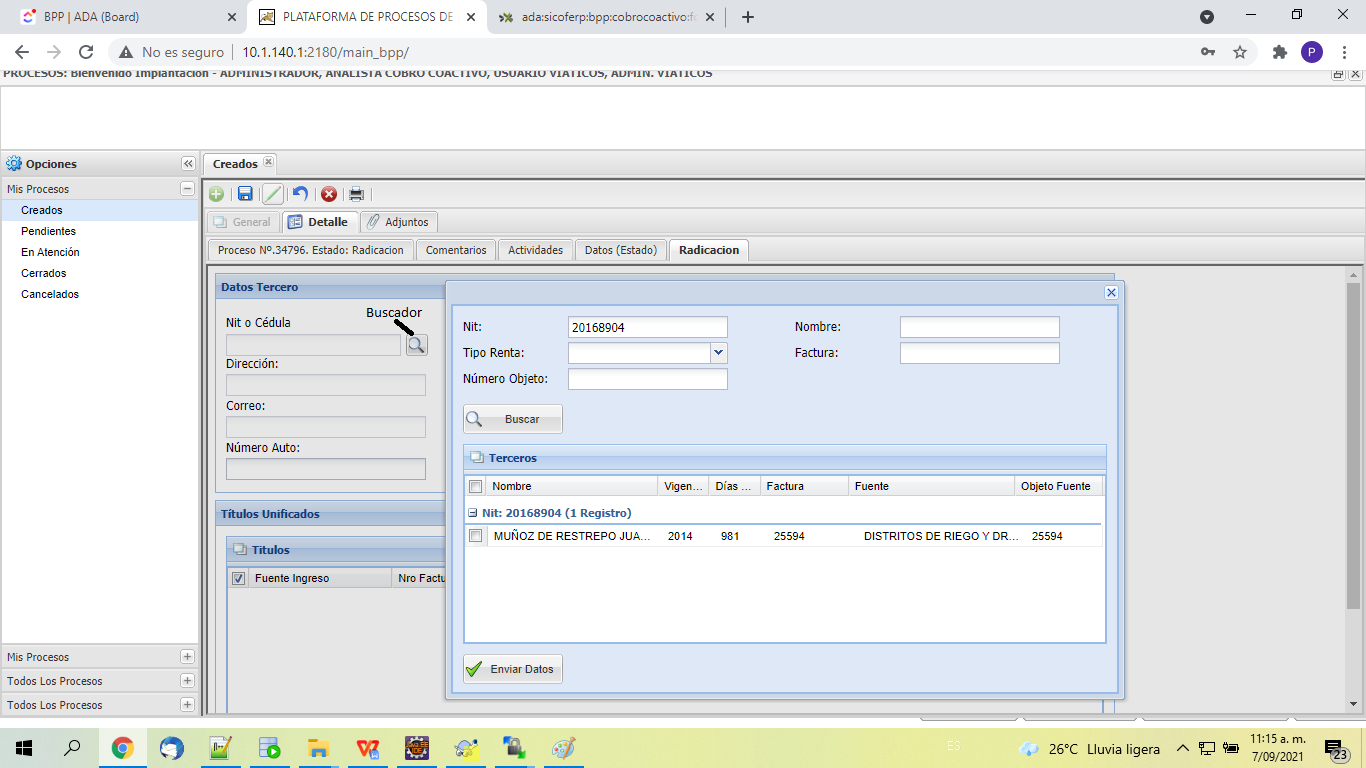1366x768 pixels.
Task: Collapse the Opciones side panel
Action: click(187, 164)
